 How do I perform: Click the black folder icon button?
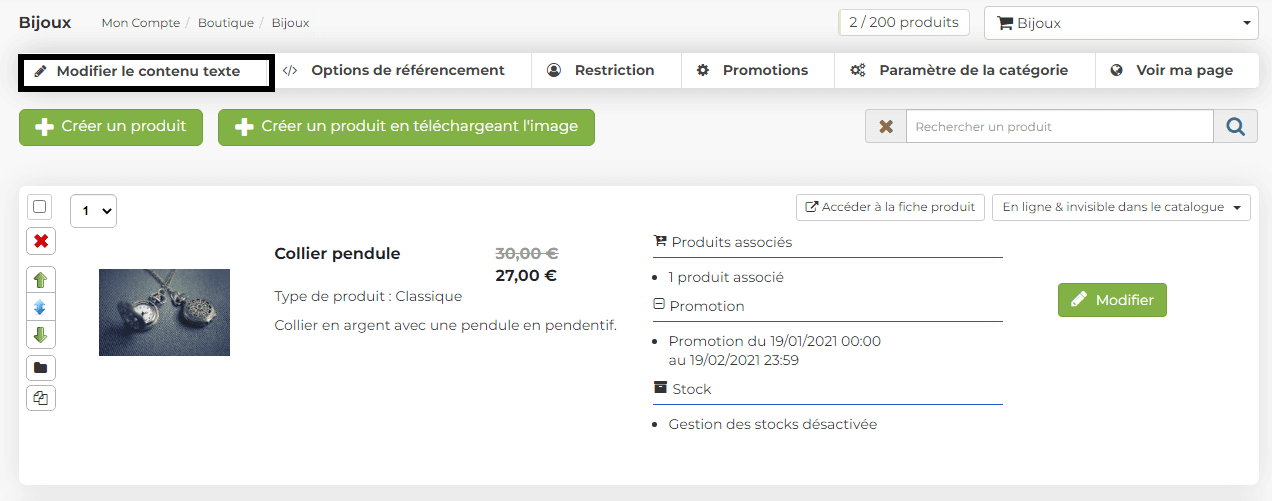[41, 368]
